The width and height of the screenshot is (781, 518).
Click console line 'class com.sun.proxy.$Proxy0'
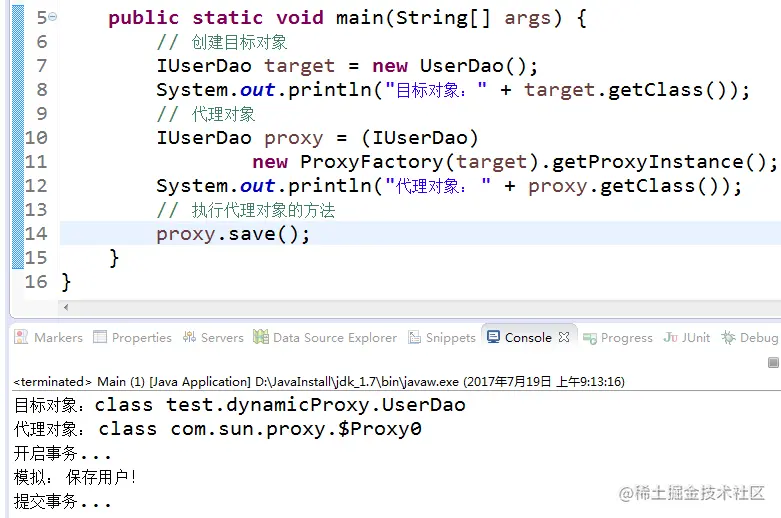click(x=260, y=429)
